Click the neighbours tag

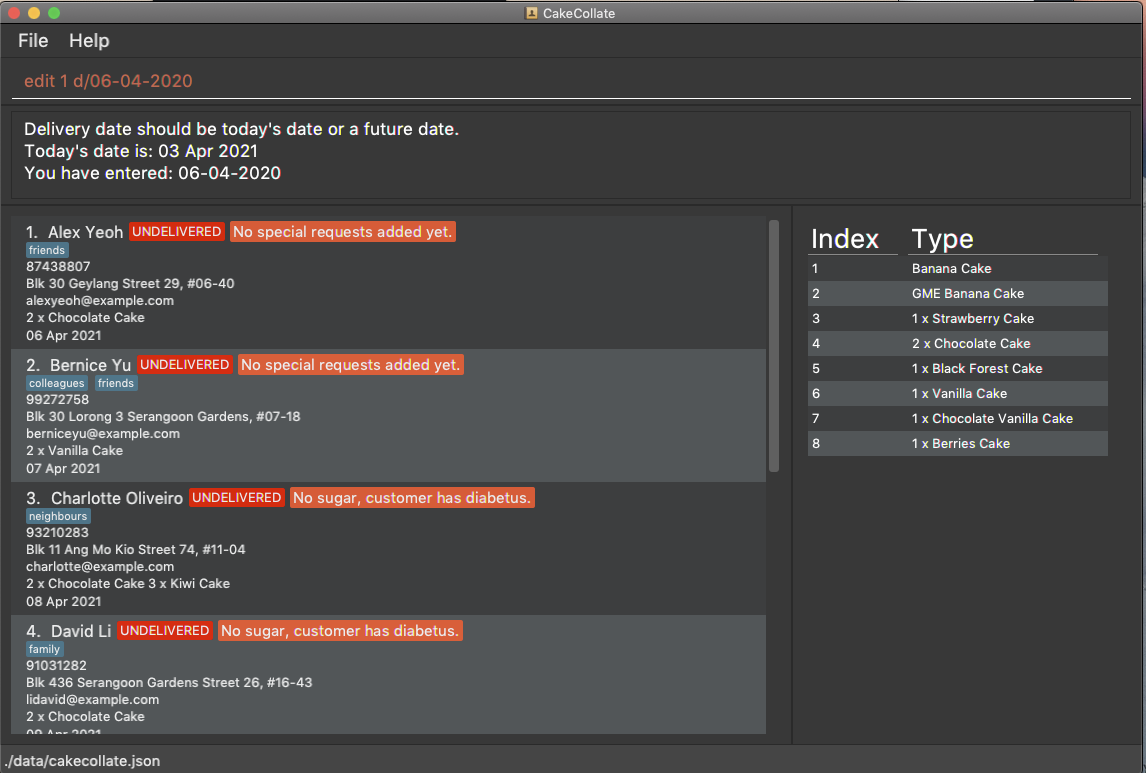pos(58,516)
